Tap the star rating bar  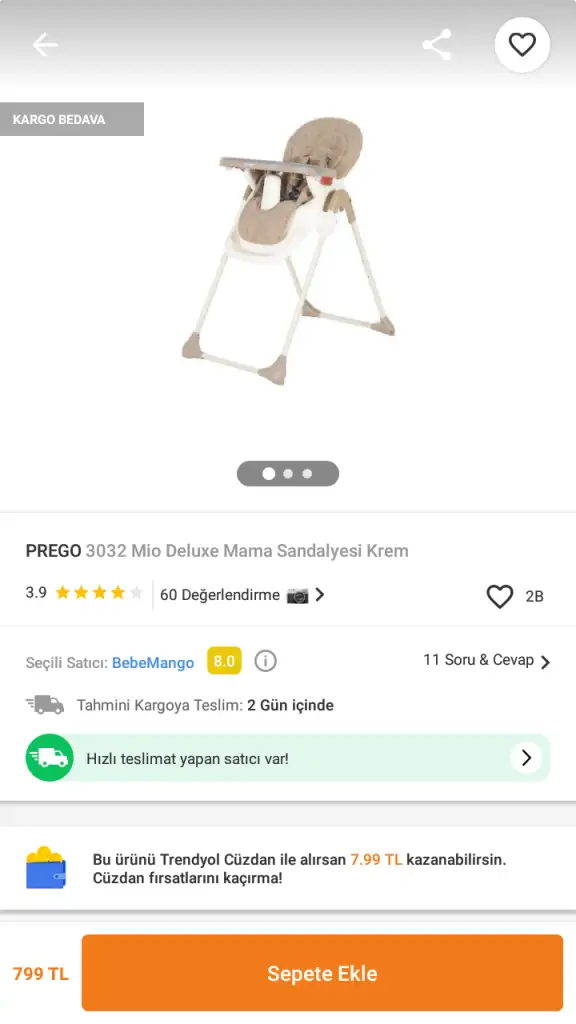pyautogui.click(x=99, y=593)
